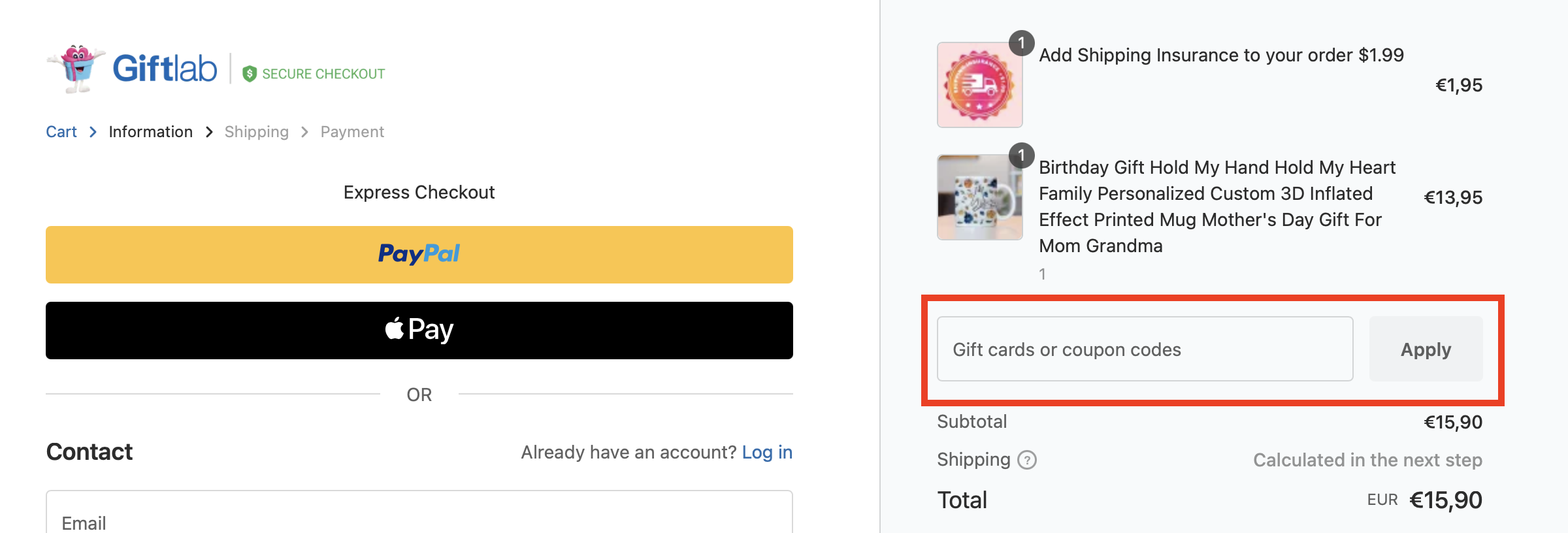
Task: Click the chevron after Cart breadcrumb
Action: tap(93, 132)
